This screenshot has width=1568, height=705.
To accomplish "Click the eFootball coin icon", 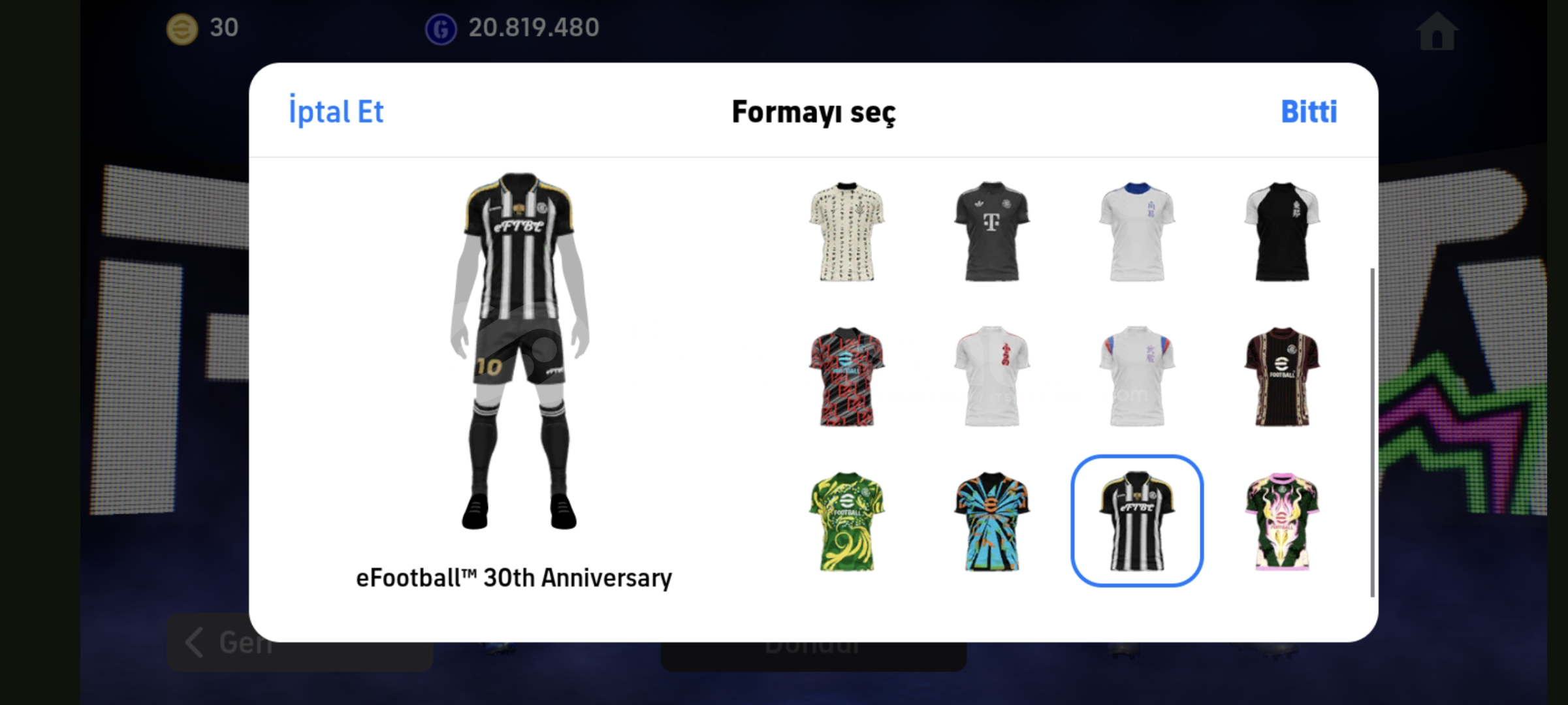I will 182,29.
